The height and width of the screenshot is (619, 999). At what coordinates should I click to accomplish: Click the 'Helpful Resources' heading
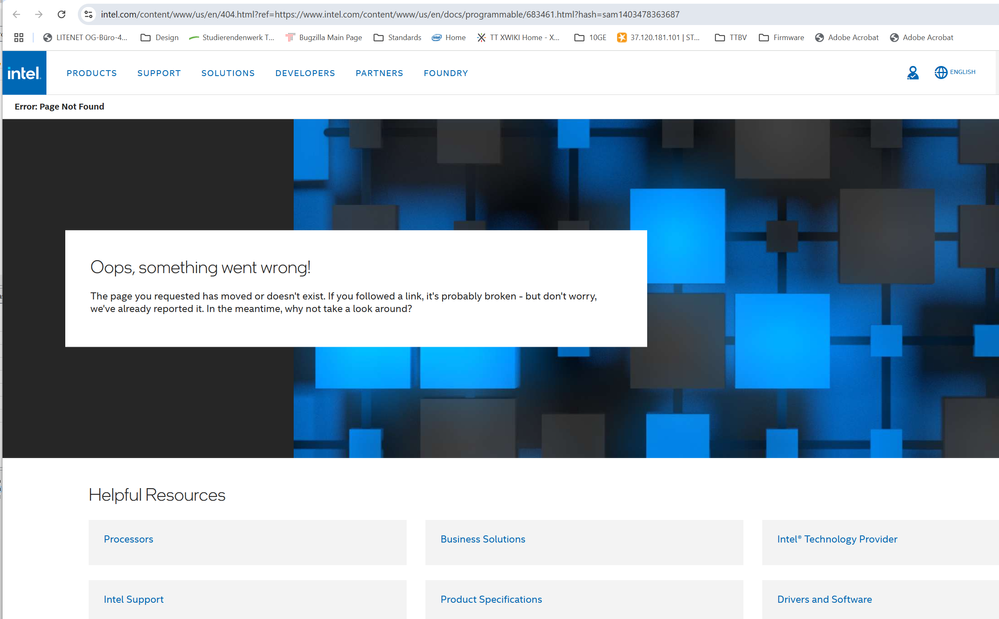157,495
